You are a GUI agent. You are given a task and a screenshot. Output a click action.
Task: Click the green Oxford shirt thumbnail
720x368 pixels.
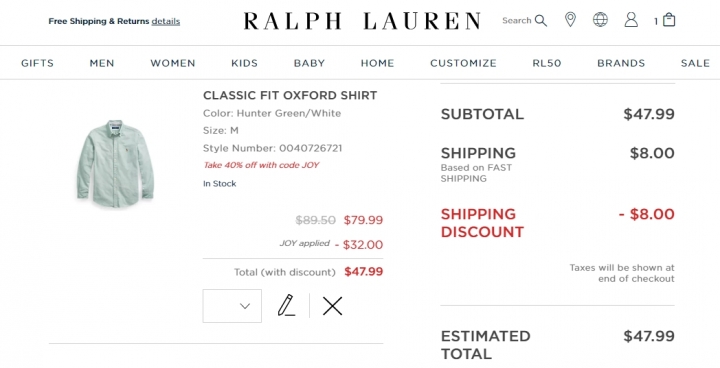click(x=115, y=163)
